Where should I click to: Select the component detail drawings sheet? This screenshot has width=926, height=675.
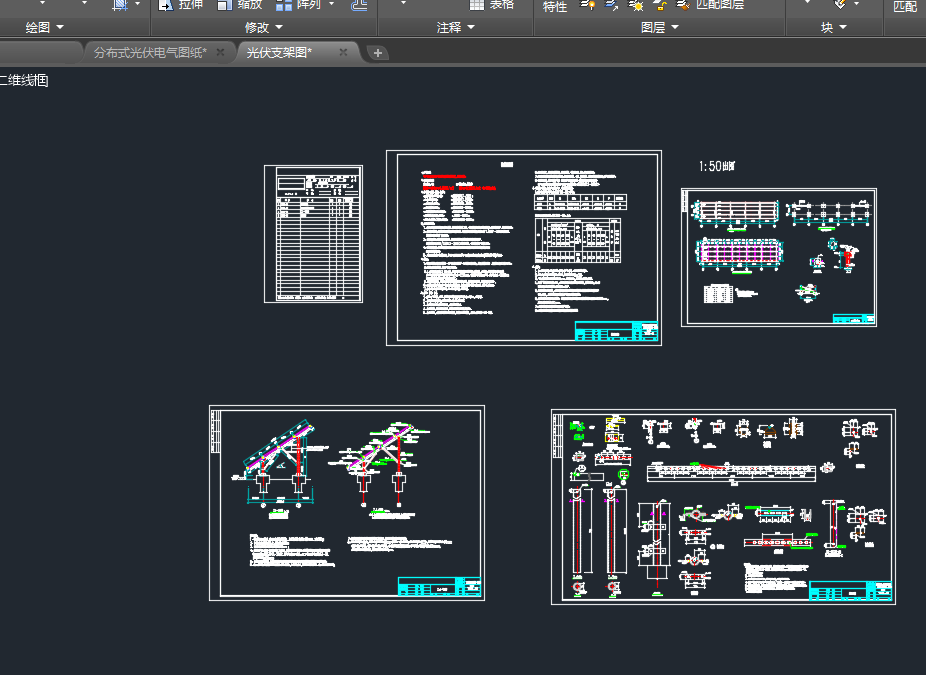(x=723, y=507)
